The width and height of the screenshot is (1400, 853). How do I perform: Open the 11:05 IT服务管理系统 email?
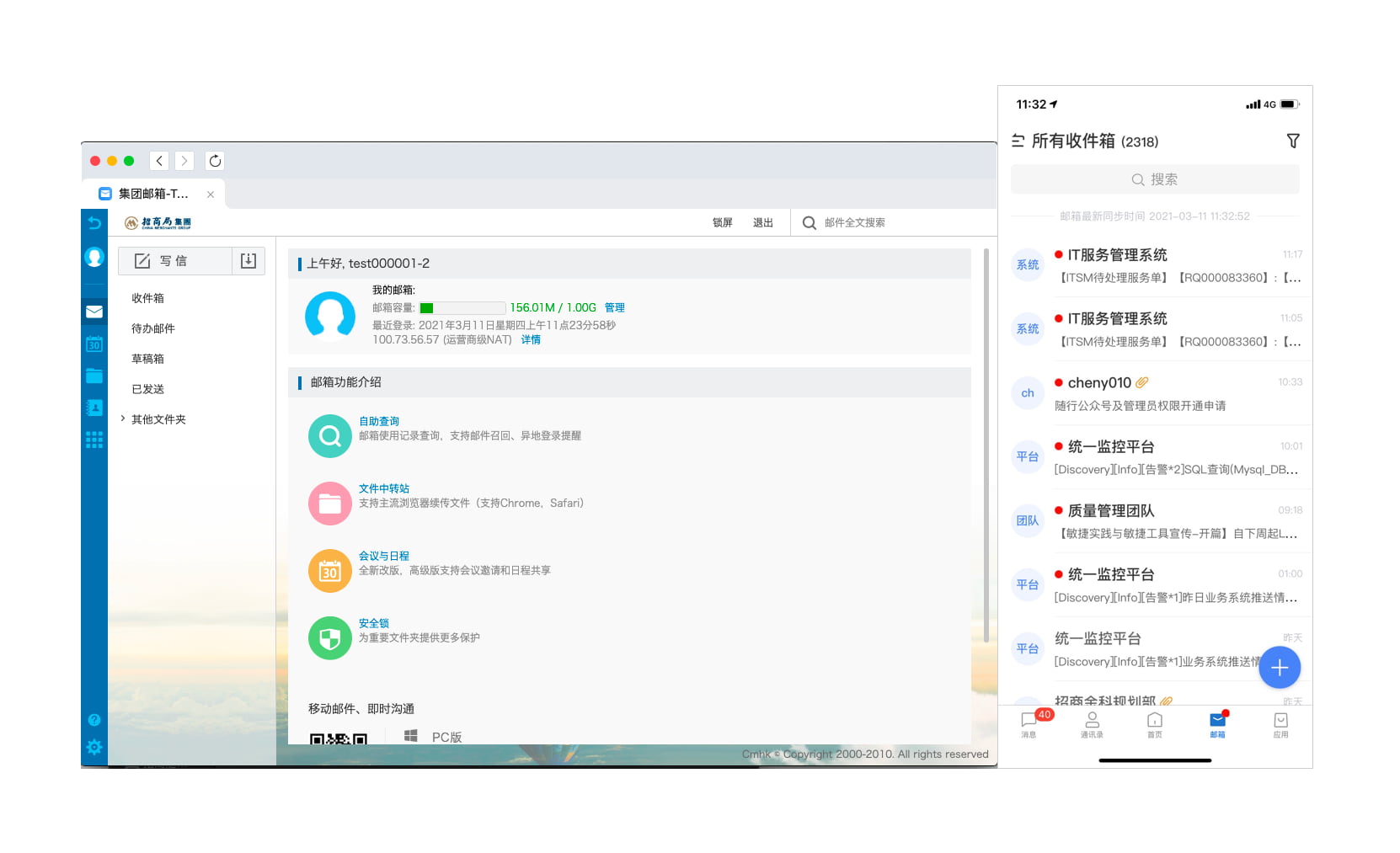(1156, 329)
